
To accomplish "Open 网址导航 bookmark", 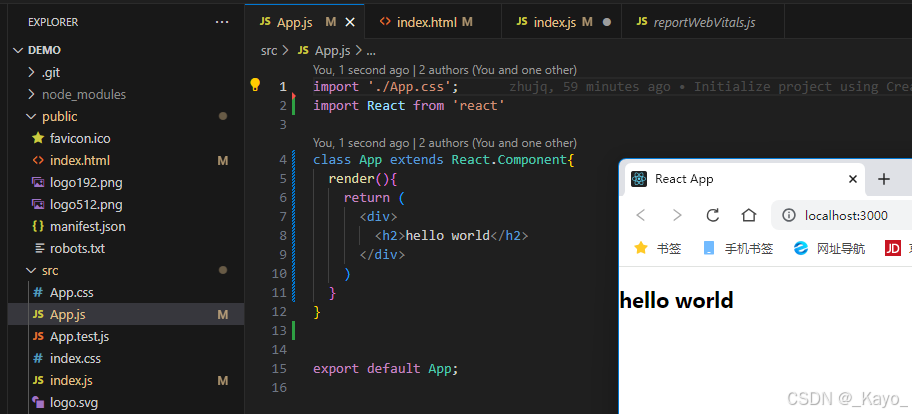I will click(x=829, y=248).
